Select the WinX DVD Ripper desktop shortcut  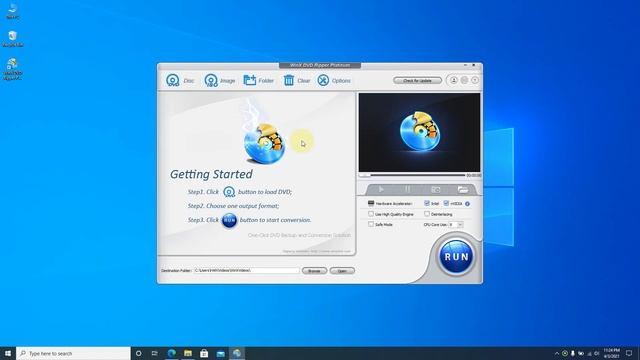point(13,69)
